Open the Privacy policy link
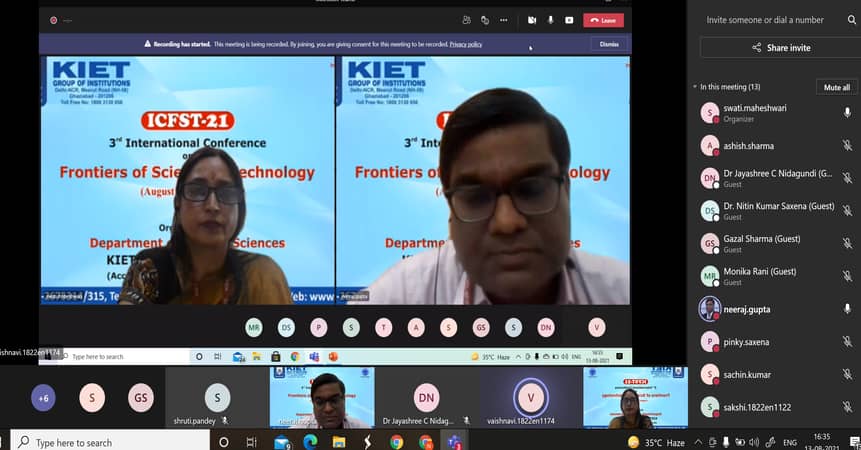Viewport: 861px width, 450px height. point(466,44)
